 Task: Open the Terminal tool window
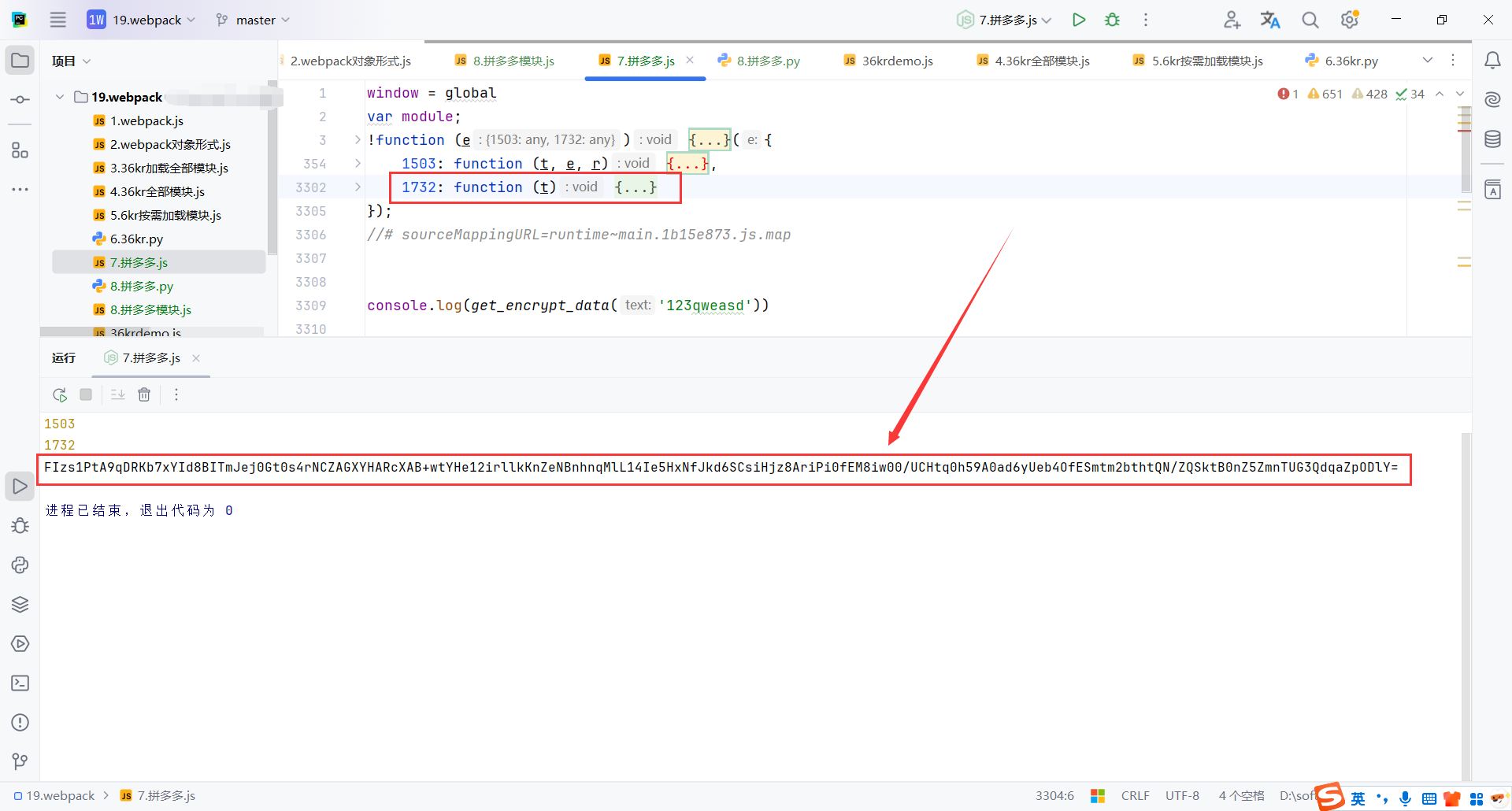click(20, 683)
